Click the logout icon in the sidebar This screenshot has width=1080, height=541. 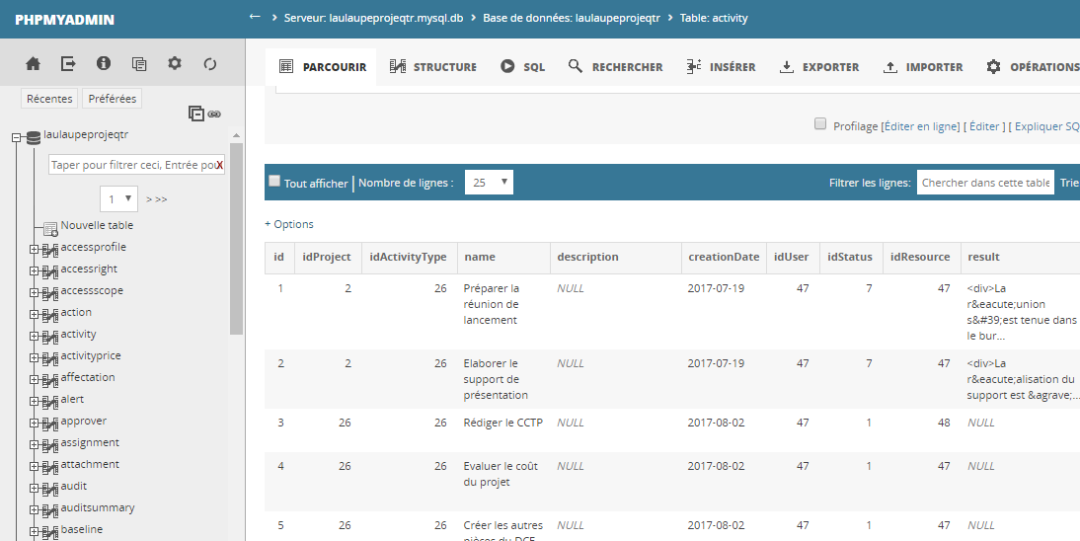pos(68,64)
